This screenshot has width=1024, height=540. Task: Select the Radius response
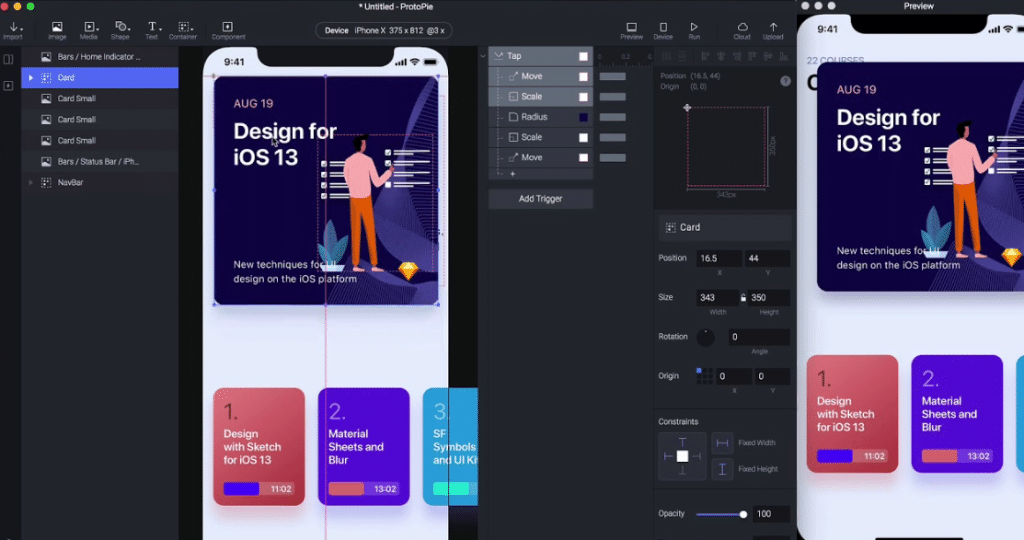(x=541, y=117)
